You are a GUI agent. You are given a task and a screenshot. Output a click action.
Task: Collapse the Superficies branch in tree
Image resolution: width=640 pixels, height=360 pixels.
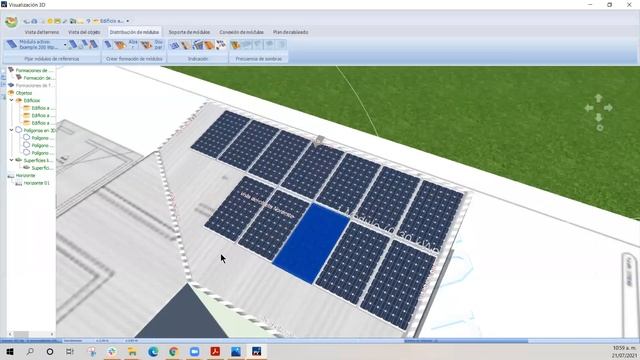[x=11, y=160]
